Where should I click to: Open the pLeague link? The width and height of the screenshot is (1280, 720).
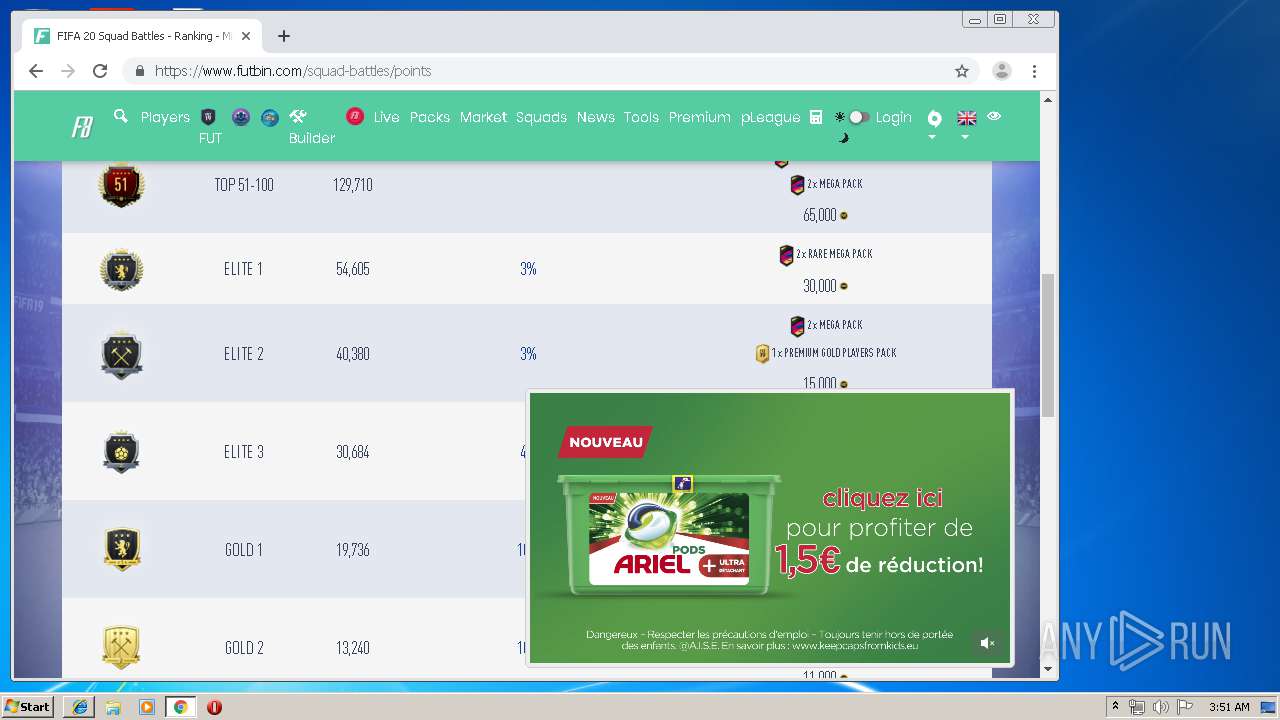click(x=770, y=117)
